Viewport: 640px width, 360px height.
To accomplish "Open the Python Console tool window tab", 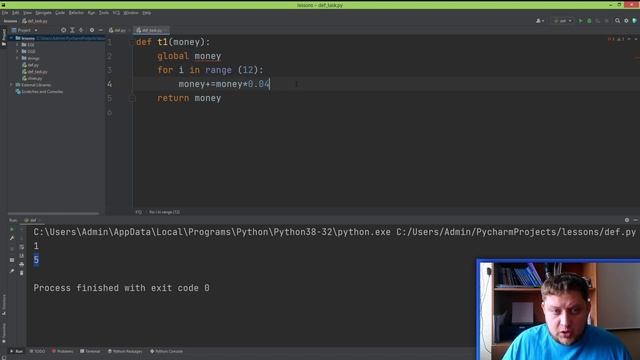I will [167, 351].
